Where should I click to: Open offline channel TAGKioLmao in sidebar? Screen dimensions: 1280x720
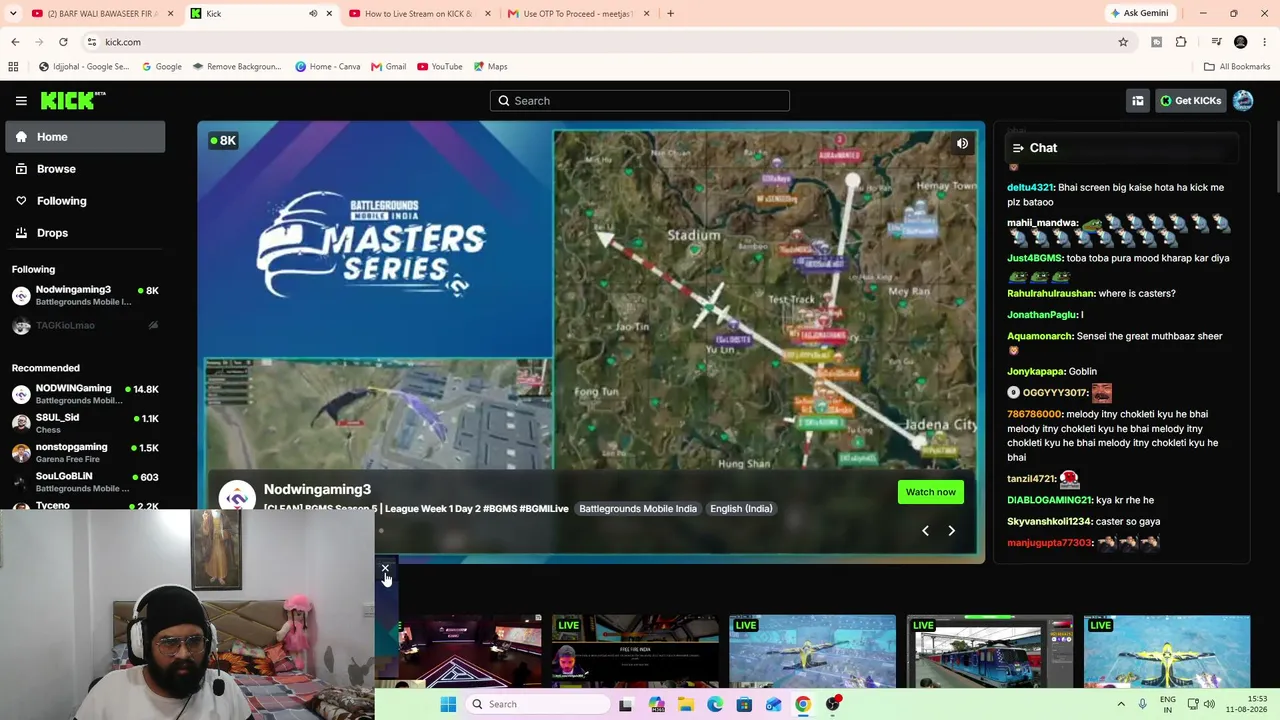pos(85,325)
